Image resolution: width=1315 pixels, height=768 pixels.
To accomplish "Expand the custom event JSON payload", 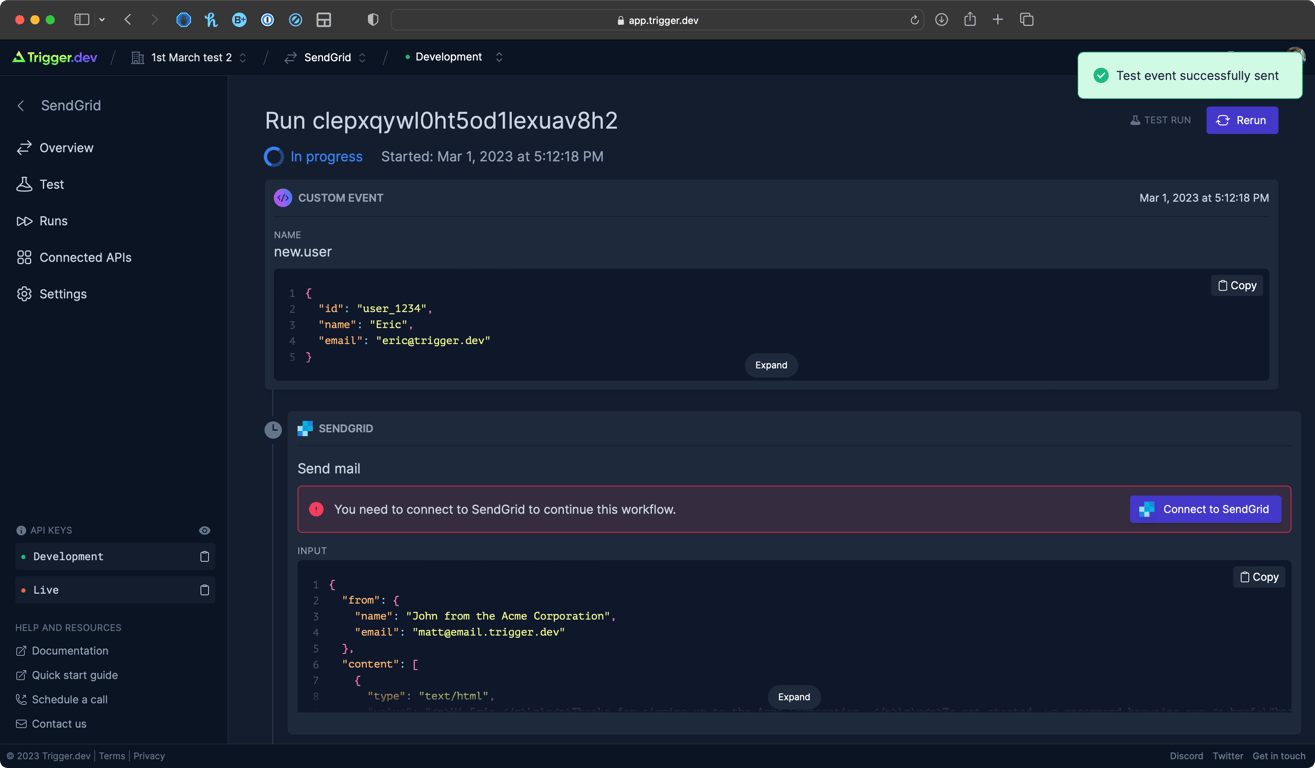I will click(x=771, y=365).
